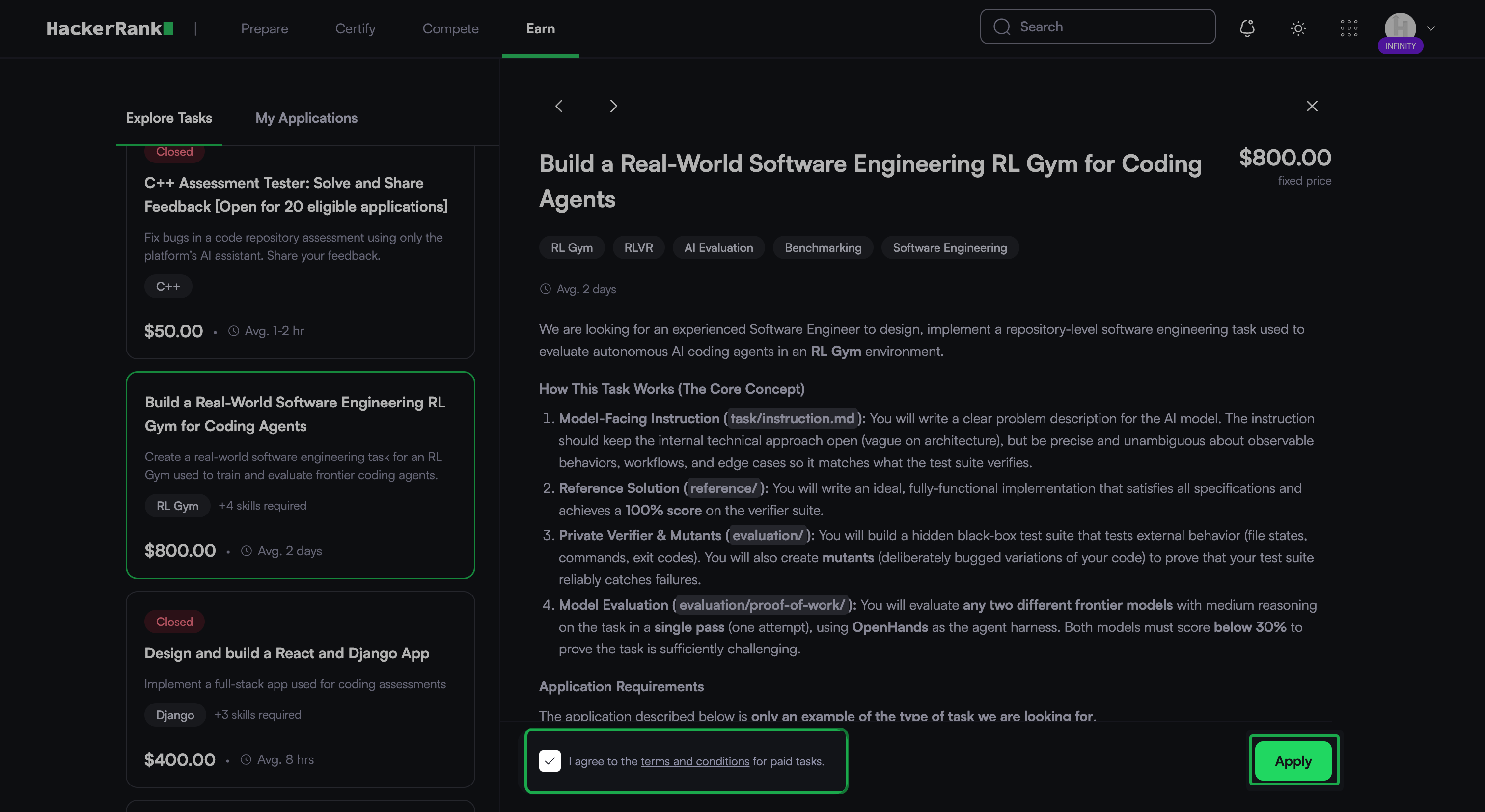Open the C++ Assessment Tester task card
This screenshot has height=812, width=1485.
[301, 252]
